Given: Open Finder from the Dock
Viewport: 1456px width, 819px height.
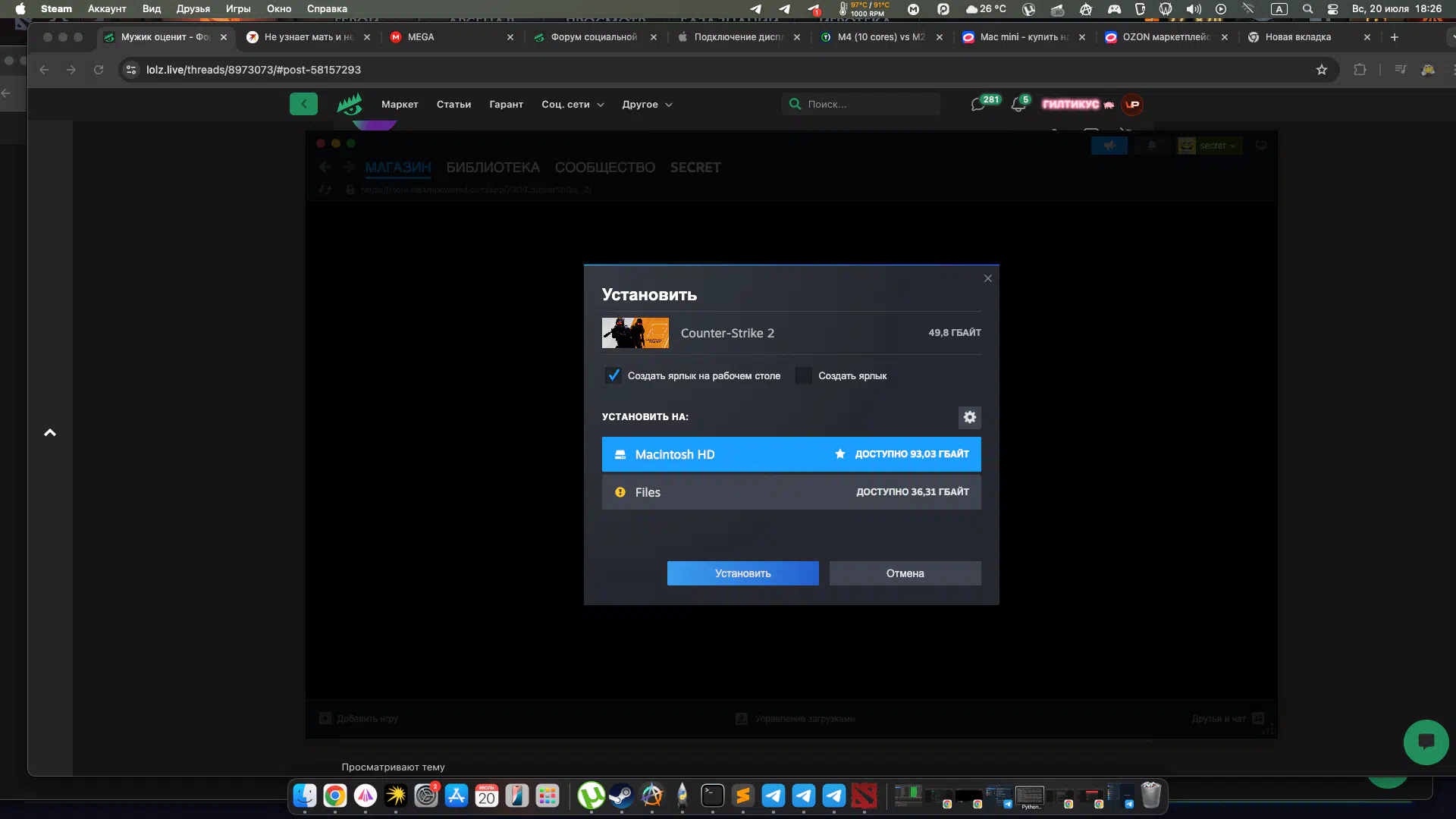Looking at the screenshot, I should pos(305,795).
